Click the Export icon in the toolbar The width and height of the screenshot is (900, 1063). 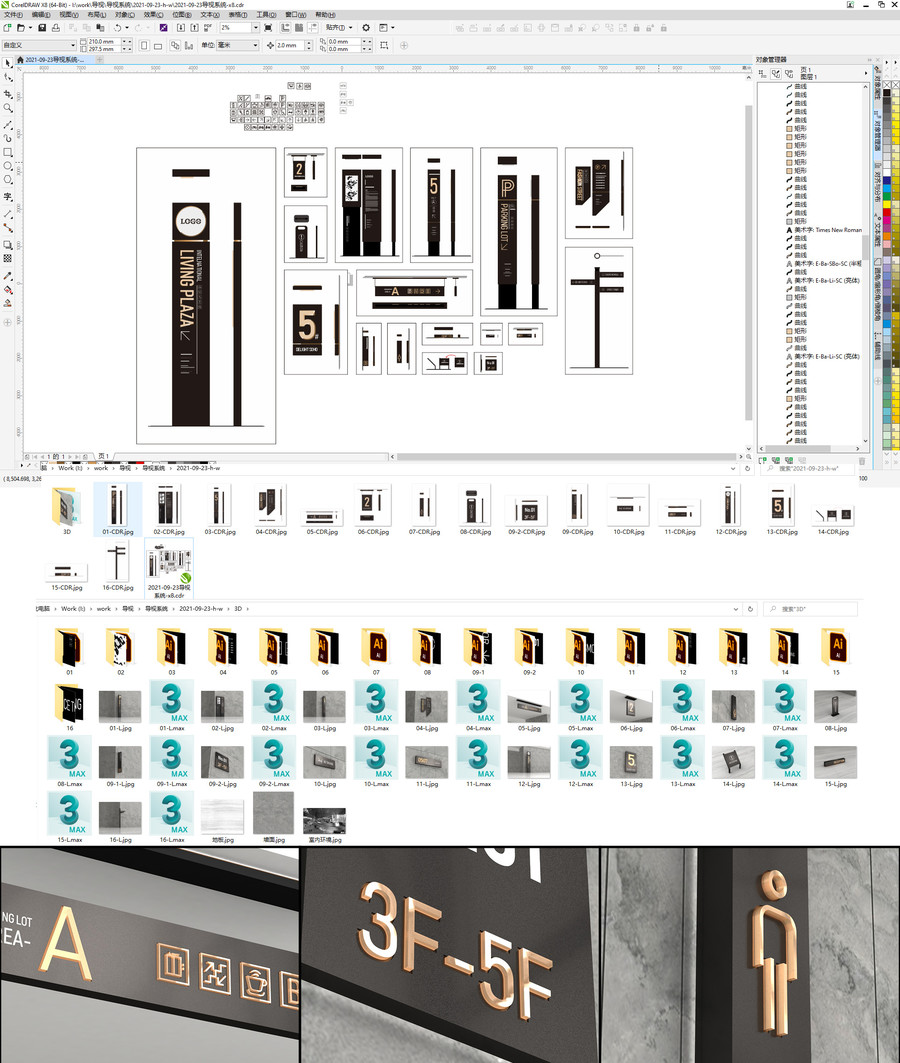pos(195,28)
